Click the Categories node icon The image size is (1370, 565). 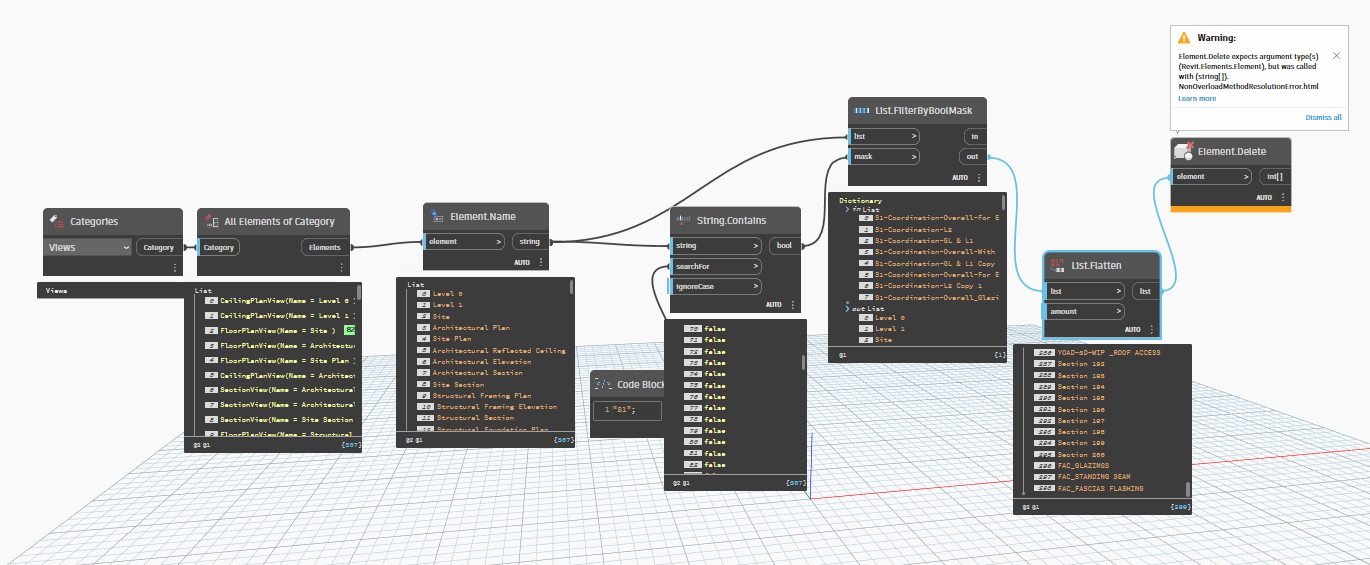(56, 221)
